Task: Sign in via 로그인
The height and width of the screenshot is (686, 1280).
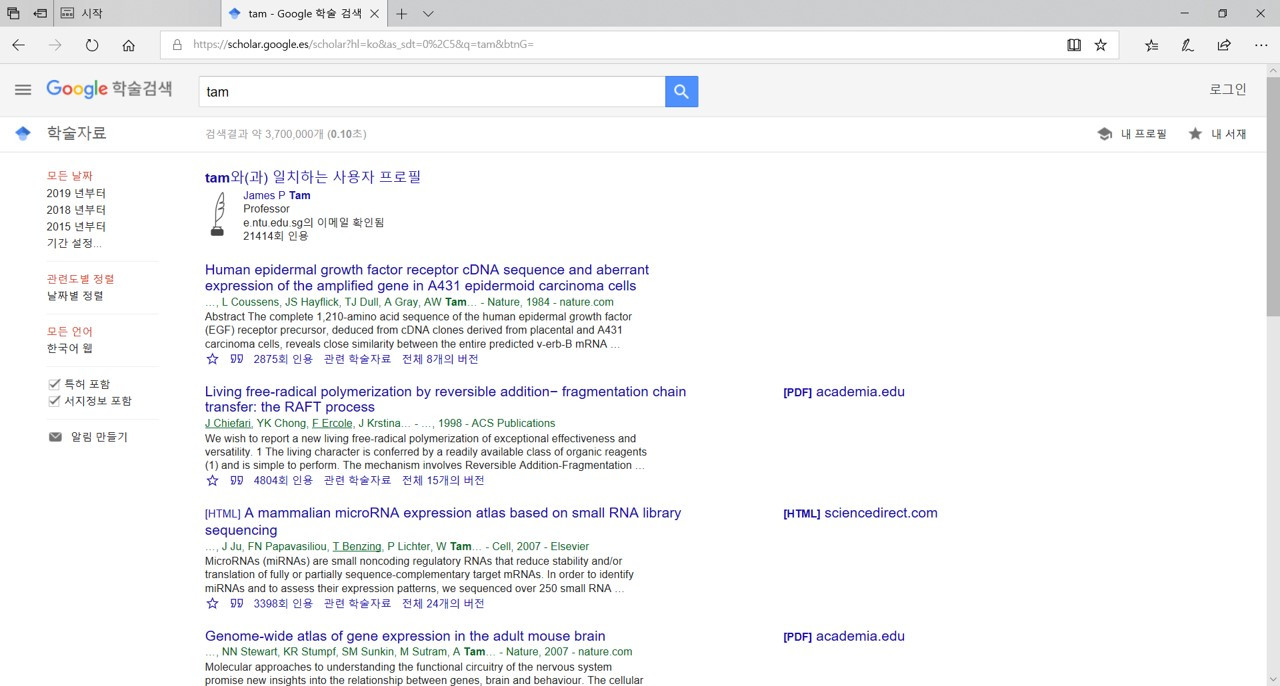Action: (x=1228, y=89)
